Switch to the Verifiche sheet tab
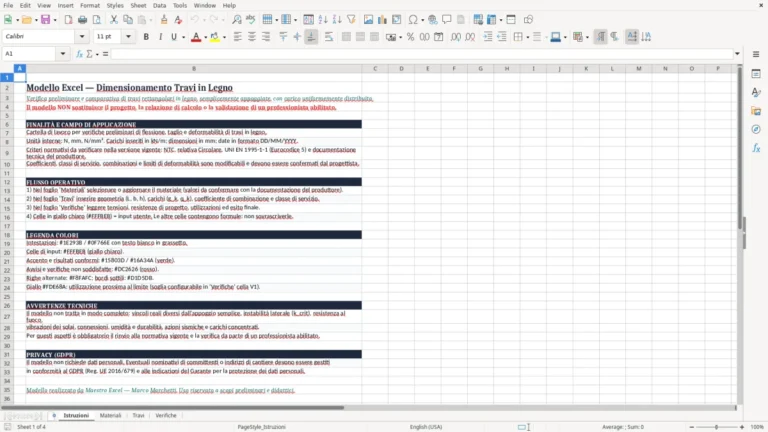The image size is (768, 432). click(166, 415)
